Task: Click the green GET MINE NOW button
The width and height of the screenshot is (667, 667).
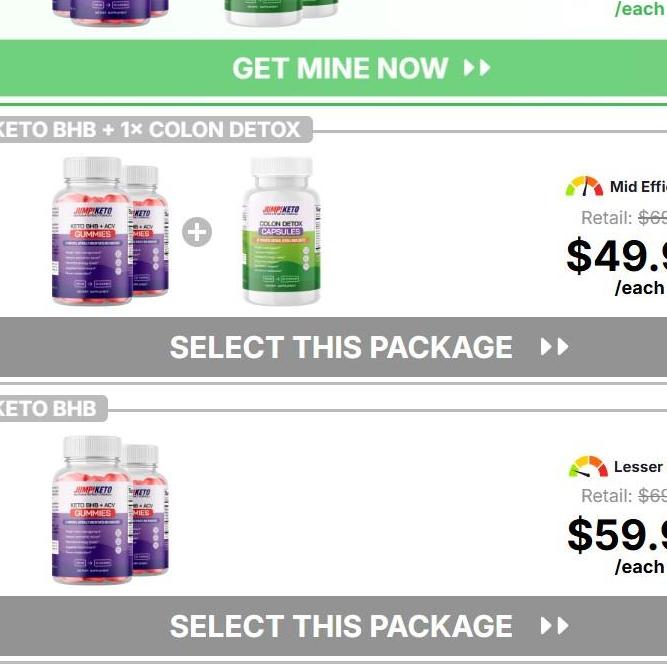Action: pyautogui.click(x=334, y=68)
